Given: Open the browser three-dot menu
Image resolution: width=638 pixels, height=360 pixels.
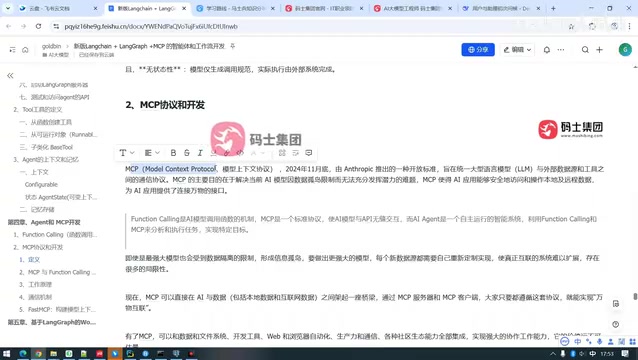Looking at the screenshot, I should (x=629, y=26).
